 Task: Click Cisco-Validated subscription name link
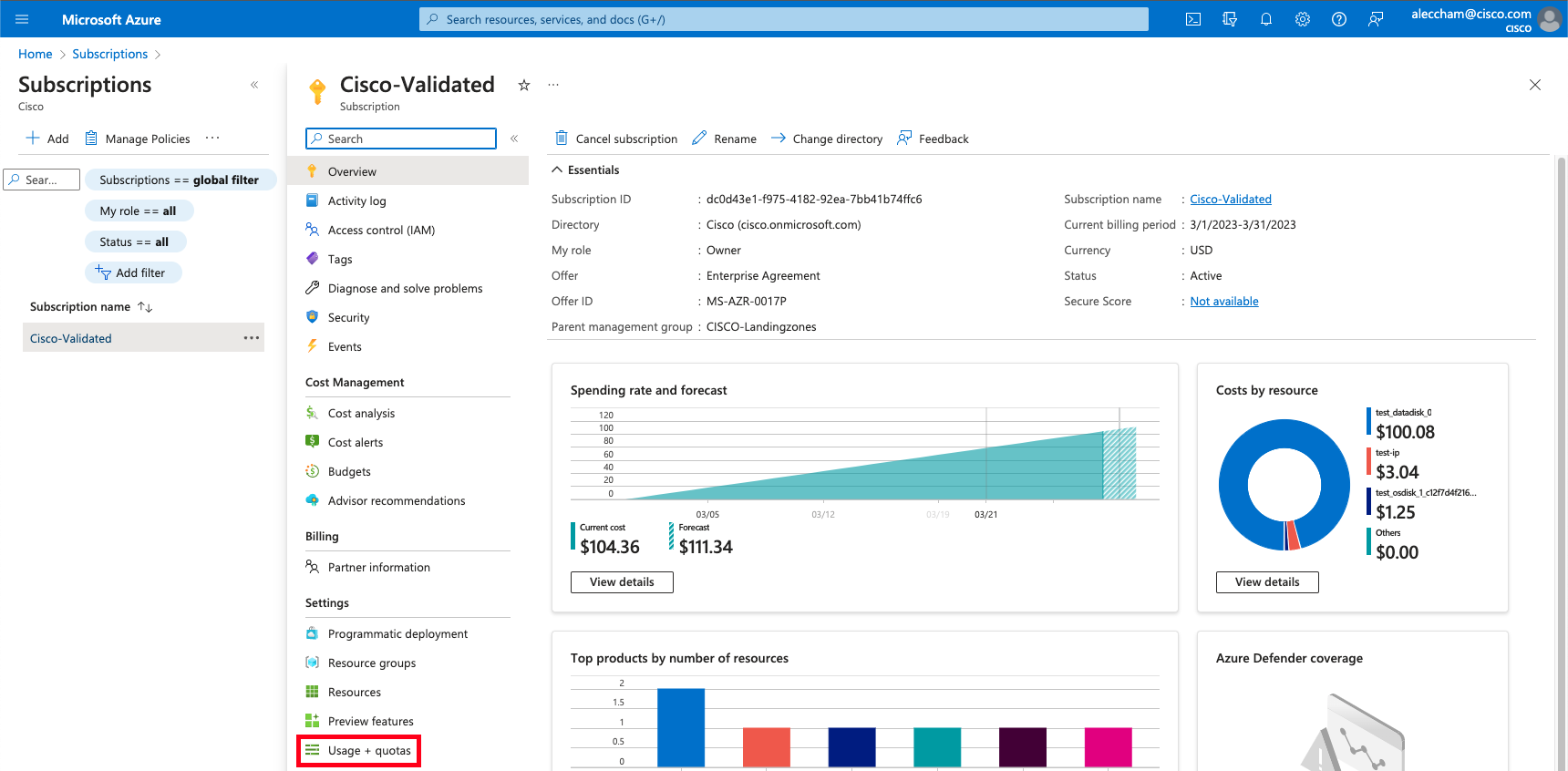coord(1231,199)
